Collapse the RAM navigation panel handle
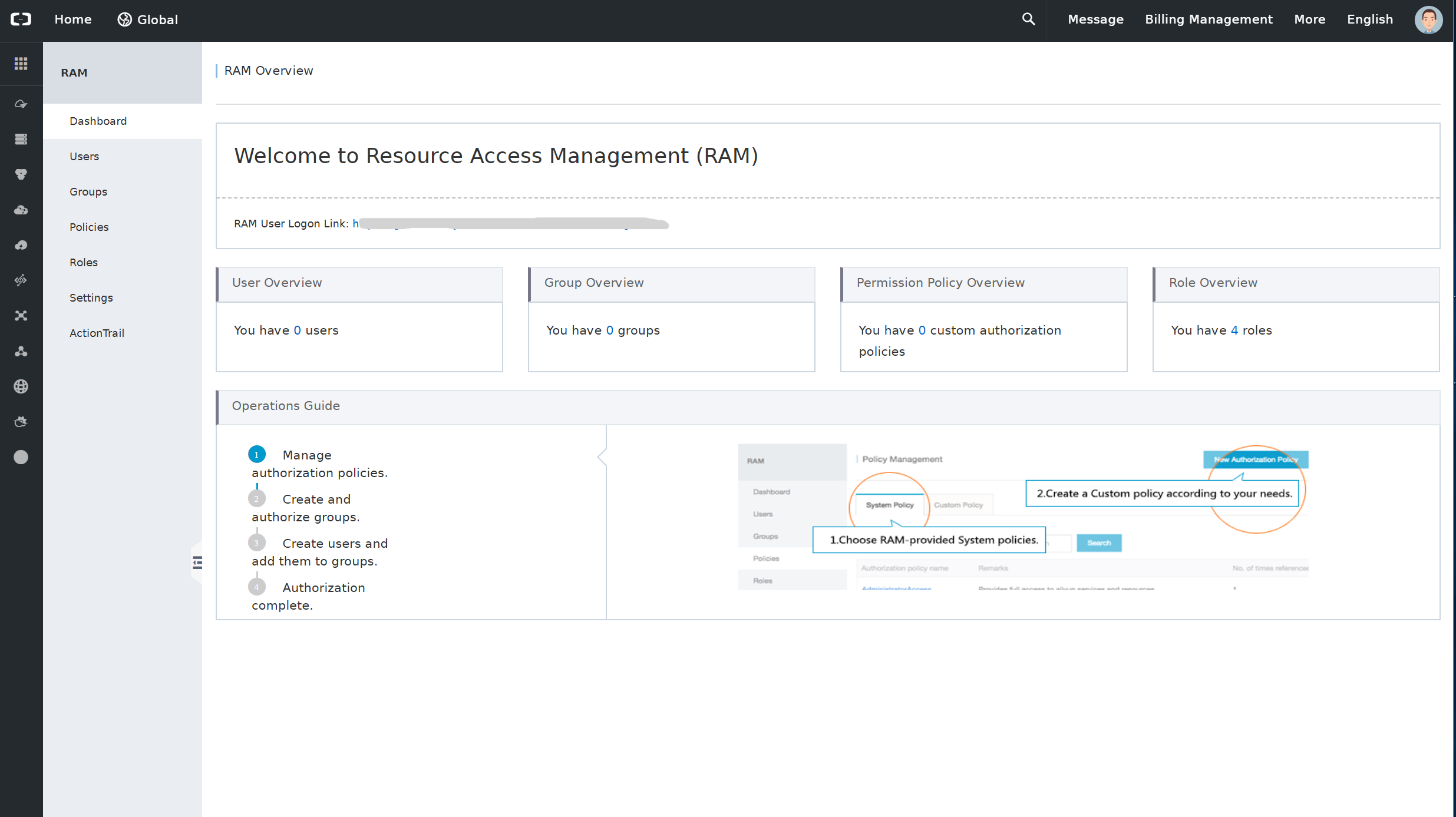Screen dimensions: 1456x817 tap(197, 563)
